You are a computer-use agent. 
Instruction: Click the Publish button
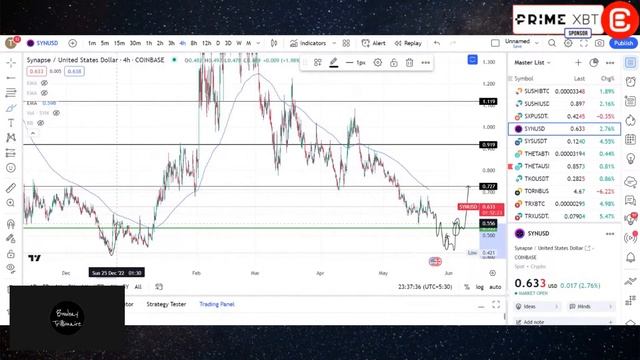(x=623, y=43)
